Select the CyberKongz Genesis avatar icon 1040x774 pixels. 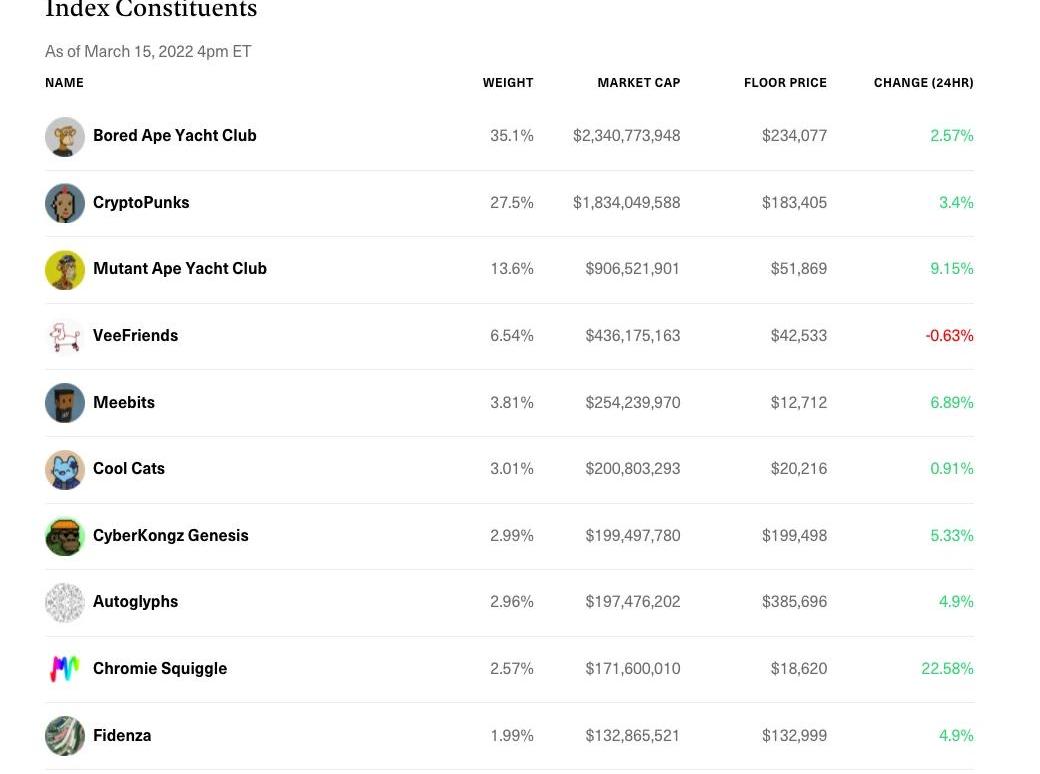point(65,536)
